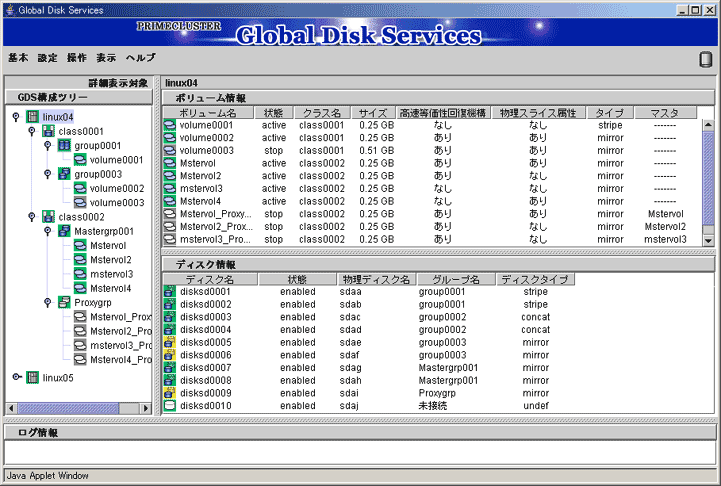Collapse the linux04 tree node
The width and height of the screenshot is (721, 486).
[x=16, y=117]
